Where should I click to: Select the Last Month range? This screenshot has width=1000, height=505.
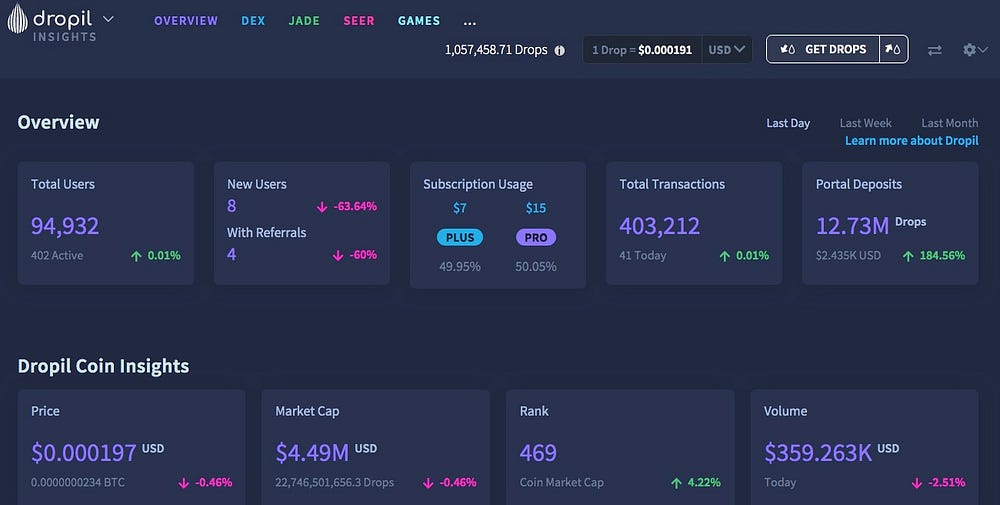pyautogui.click(x=950, y=123)
